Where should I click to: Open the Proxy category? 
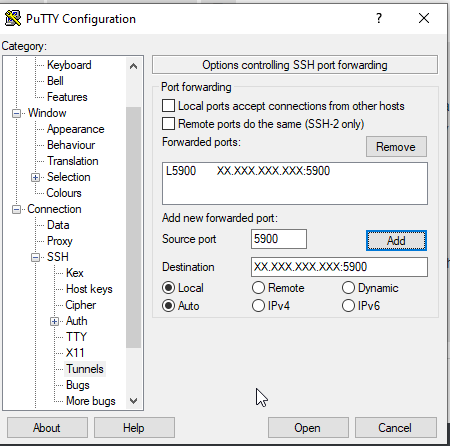coord(60,241)
